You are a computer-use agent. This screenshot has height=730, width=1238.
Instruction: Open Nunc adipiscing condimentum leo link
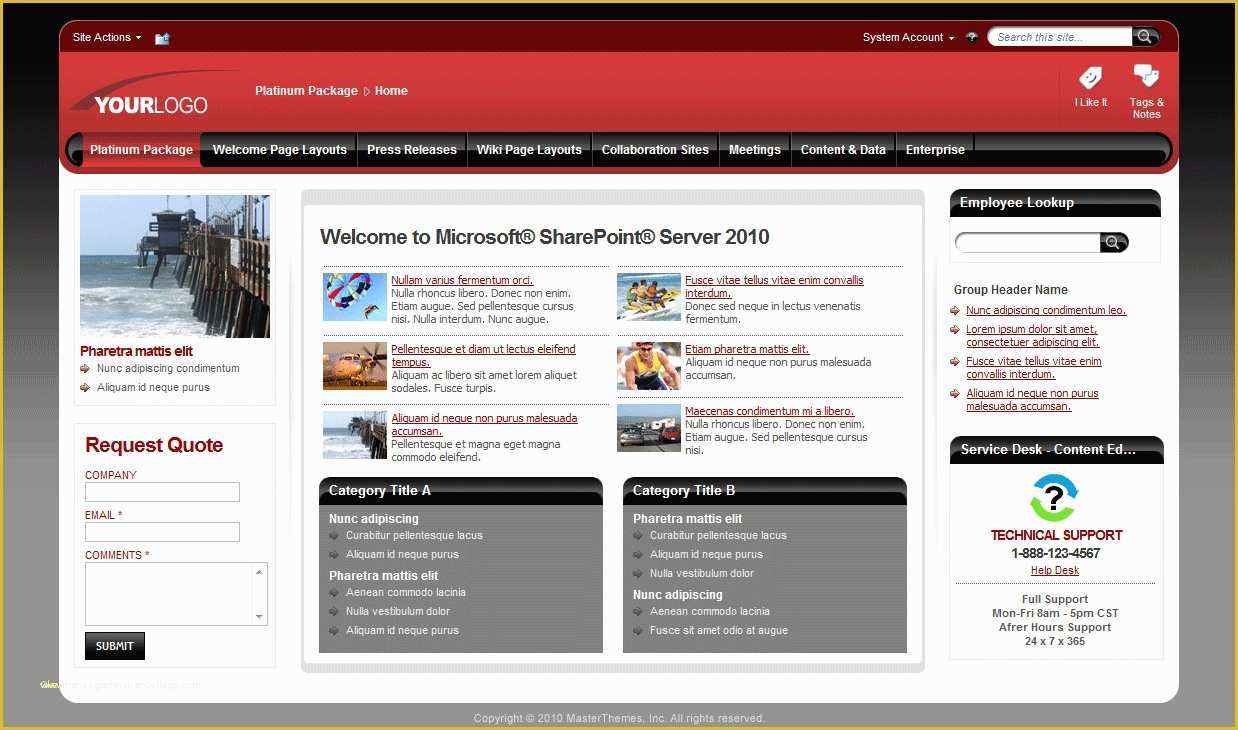click(1046, 311)
